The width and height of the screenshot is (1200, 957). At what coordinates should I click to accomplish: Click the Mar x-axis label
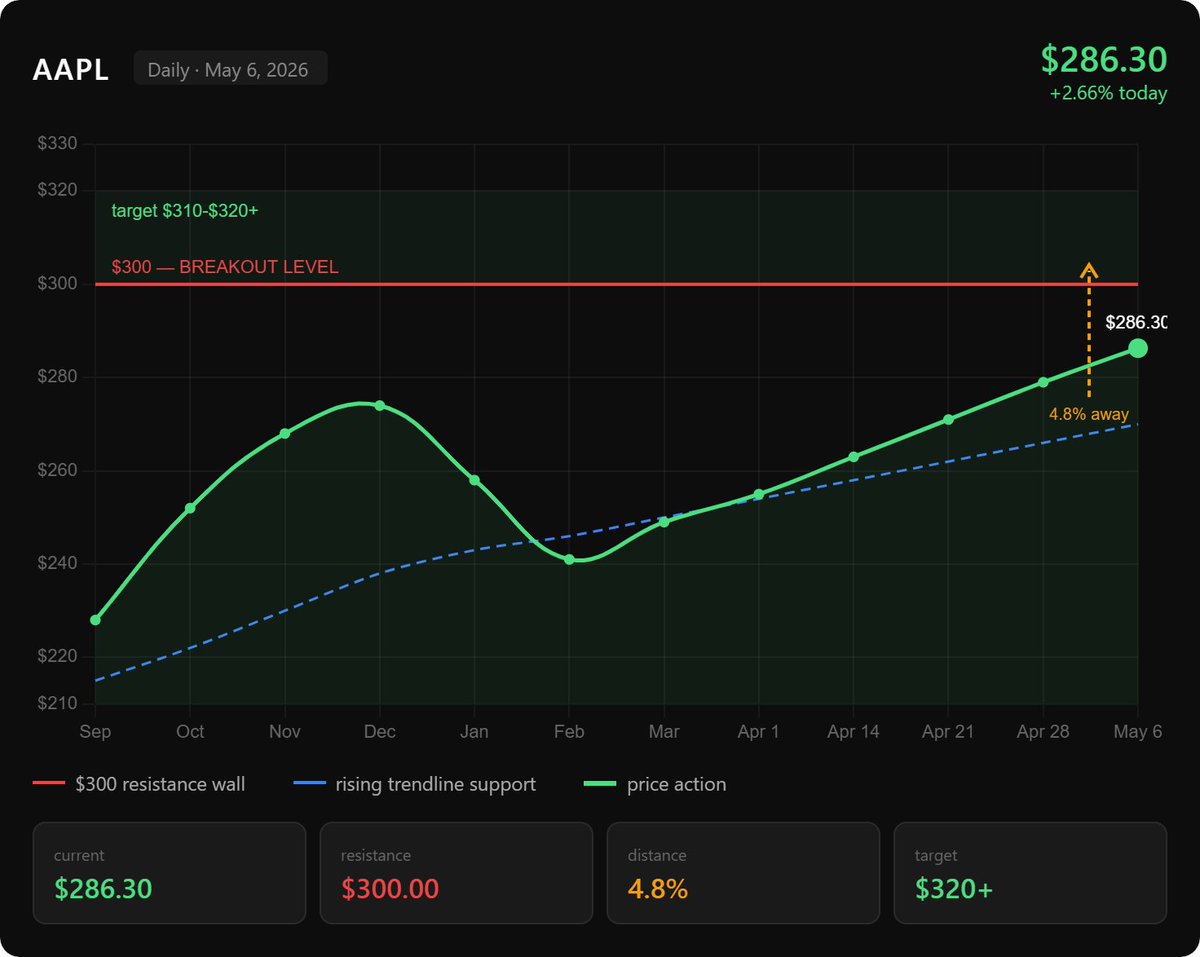[x=664, y=732]
